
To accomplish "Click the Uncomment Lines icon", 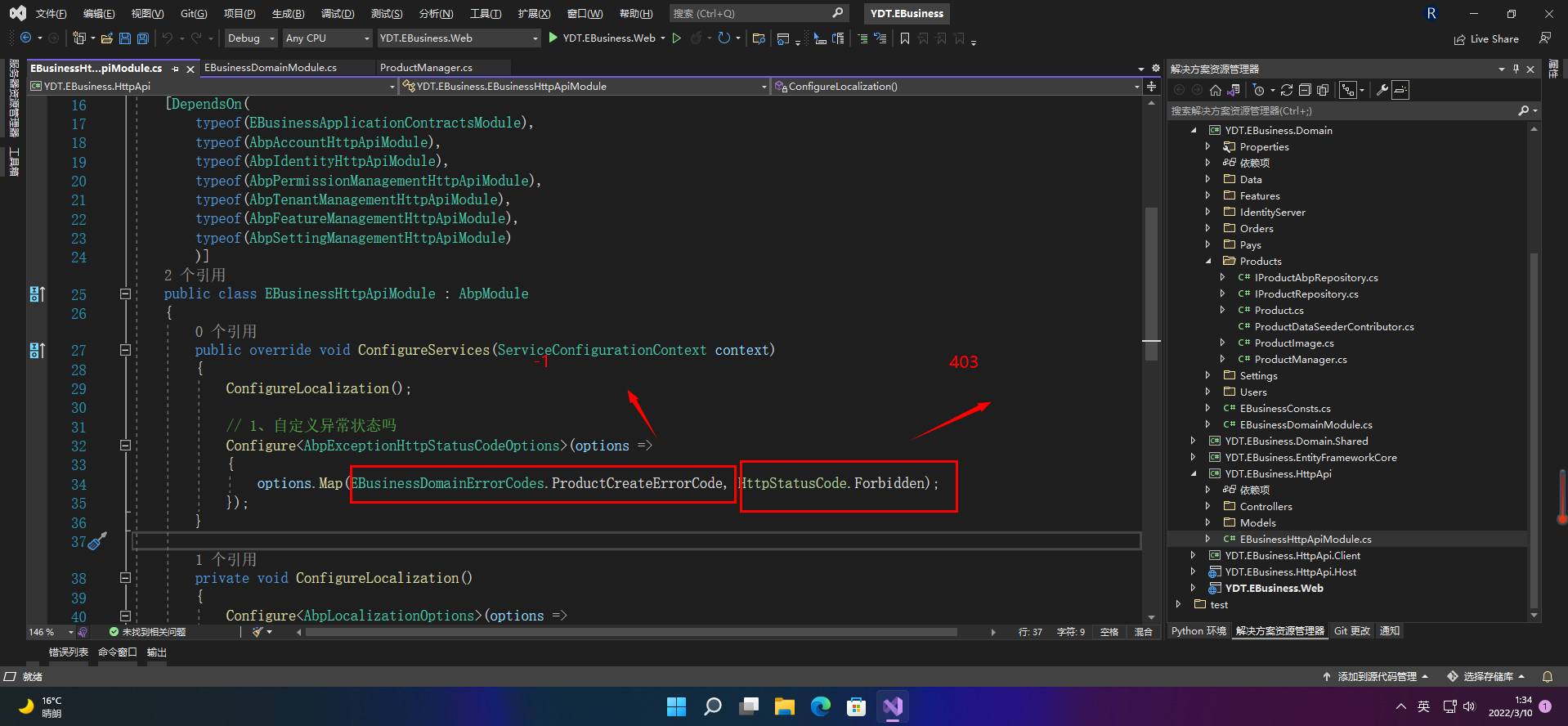I will [x=880, y=38].
